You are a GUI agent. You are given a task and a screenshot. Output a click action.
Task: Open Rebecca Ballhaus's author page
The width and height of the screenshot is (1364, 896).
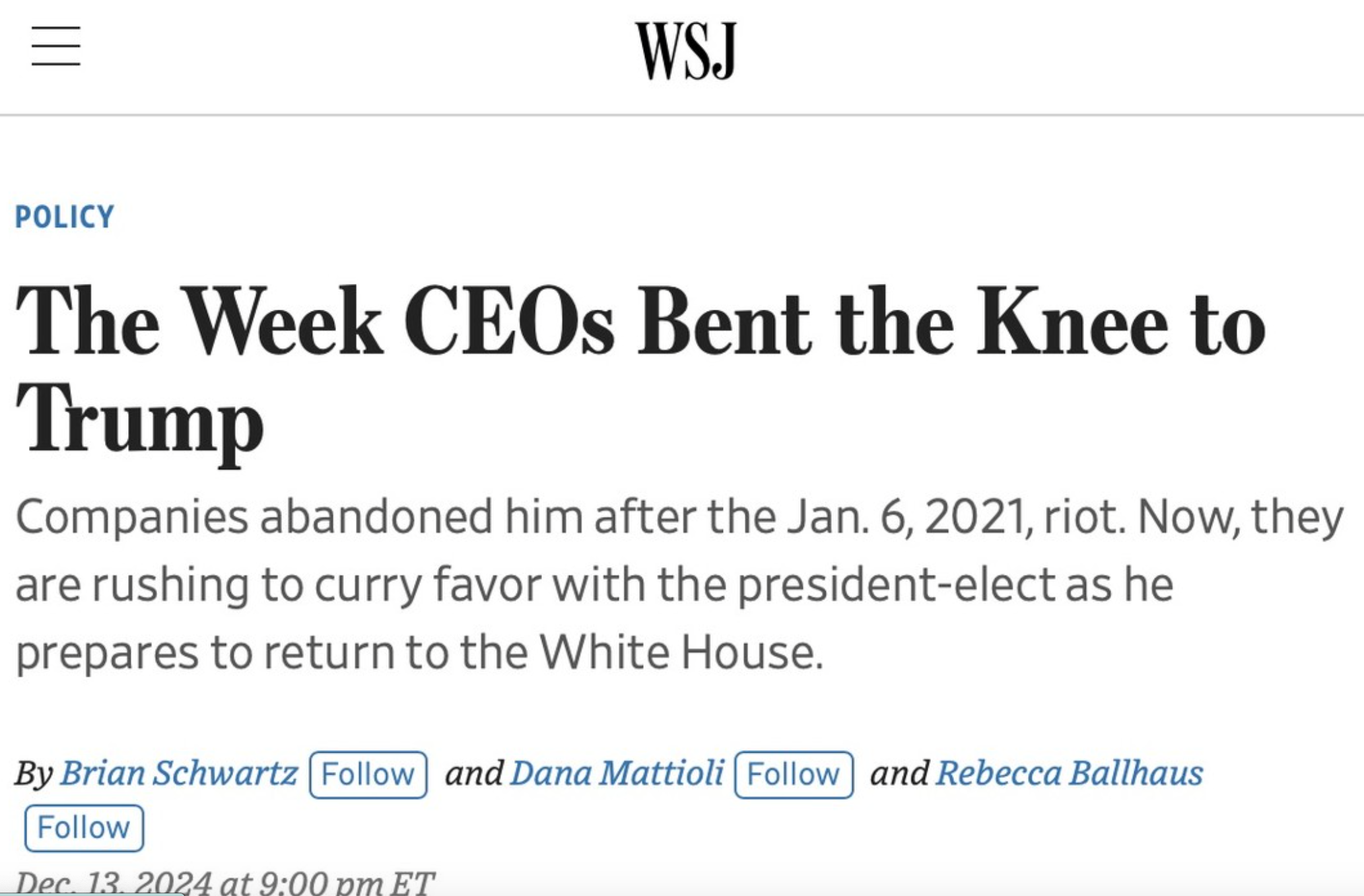1070,773
